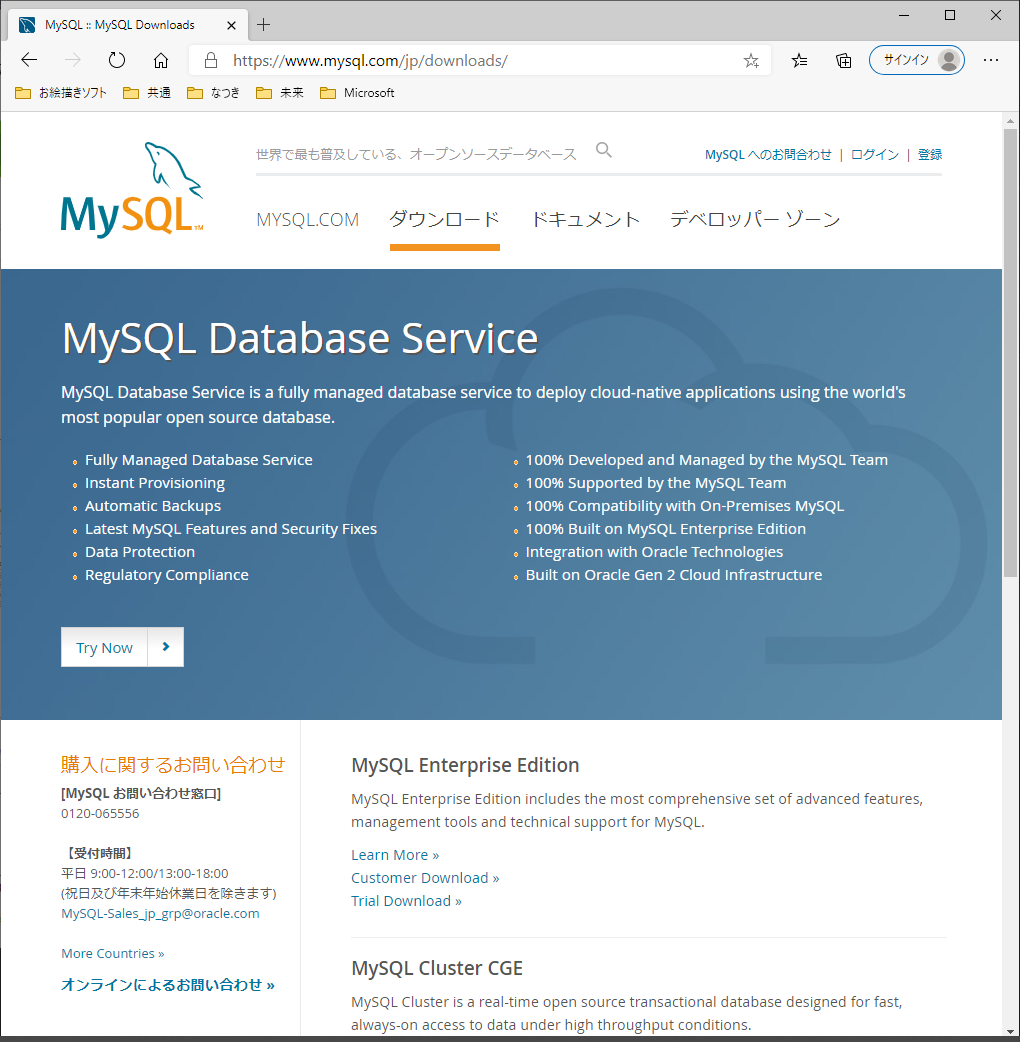Add page to favorites with the star icon
Viewport: 1020px width, 1042px height.
pyautogui.click(x=751, y=60)
